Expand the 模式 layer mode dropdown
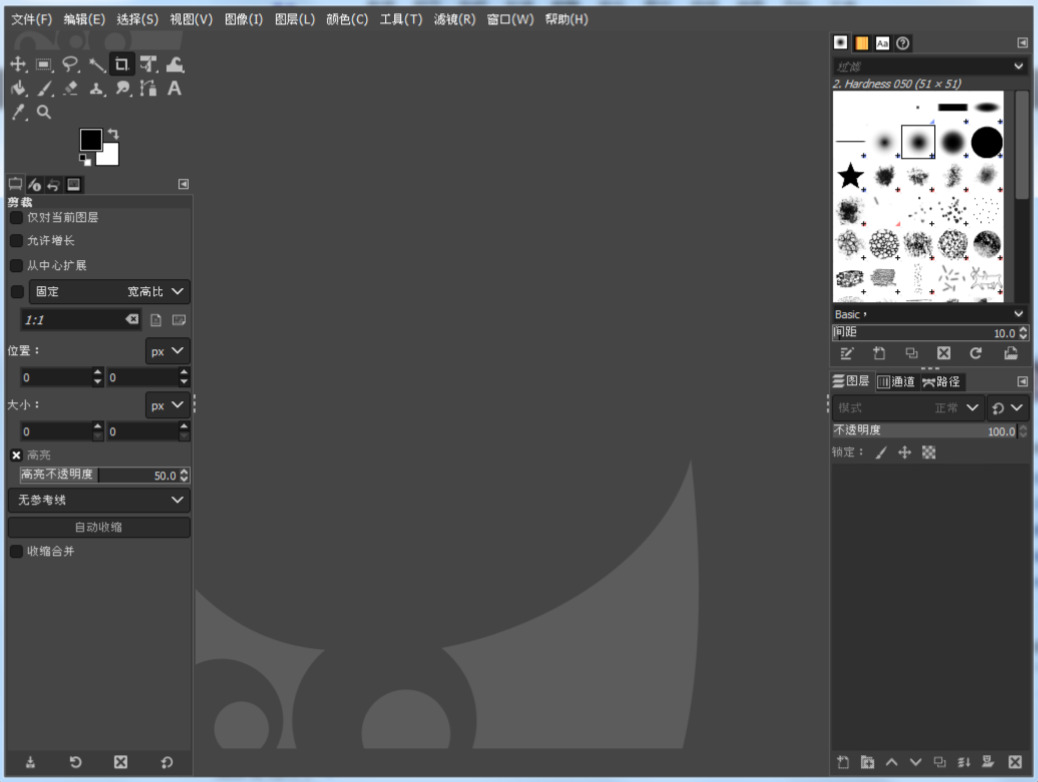This screenshot has height=782, width=1038. point(908,408)
